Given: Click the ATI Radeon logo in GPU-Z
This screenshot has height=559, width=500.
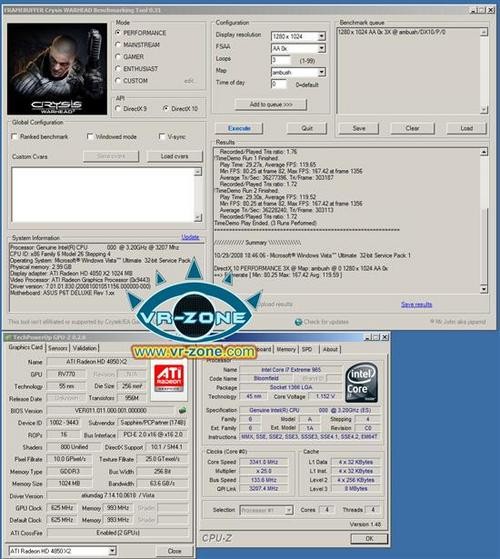Looking at the screenshot, I should [x=169, y=379].
